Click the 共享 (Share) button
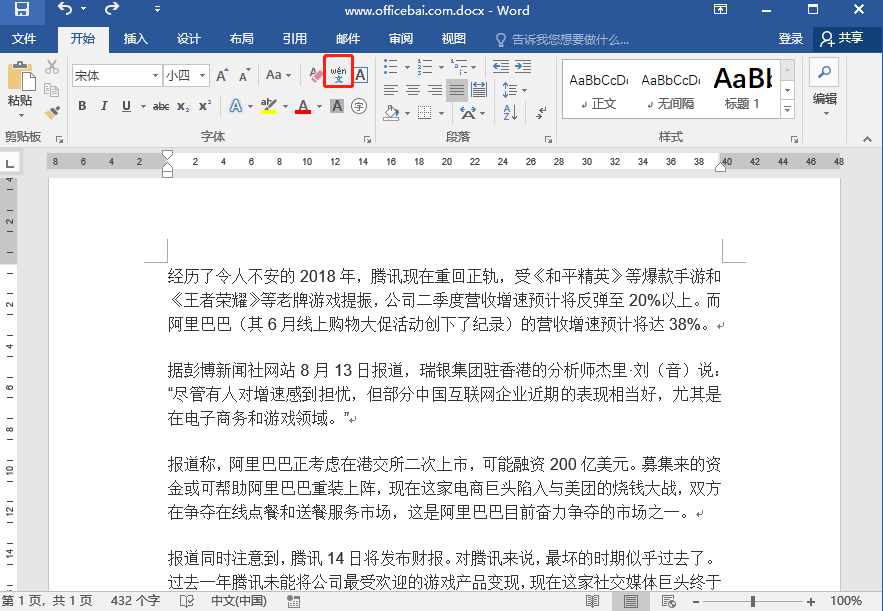This screenshot has width=883, height=611. (842, 38)
